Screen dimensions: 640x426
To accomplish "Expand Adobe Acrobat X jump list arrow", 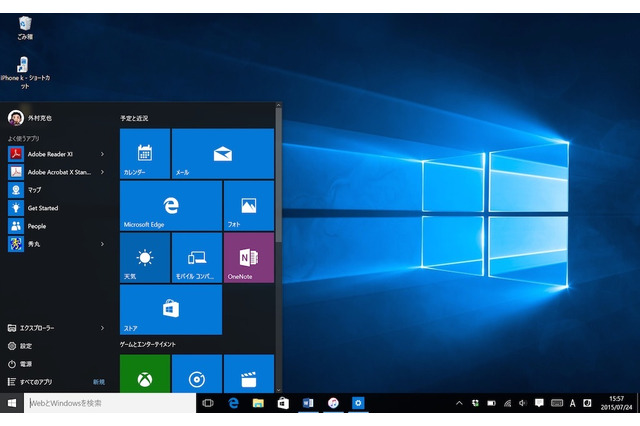I will click(x=102, y=172).
